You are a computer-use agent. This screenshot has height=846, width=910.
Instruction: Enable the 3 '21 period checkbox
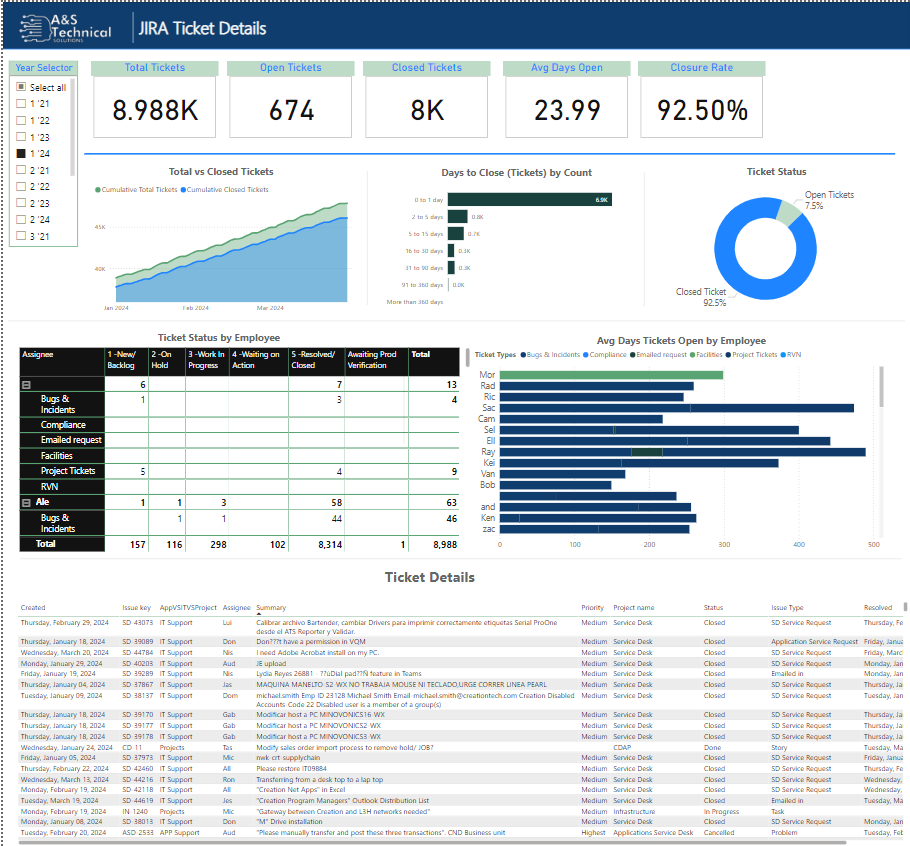click(21, 236)
